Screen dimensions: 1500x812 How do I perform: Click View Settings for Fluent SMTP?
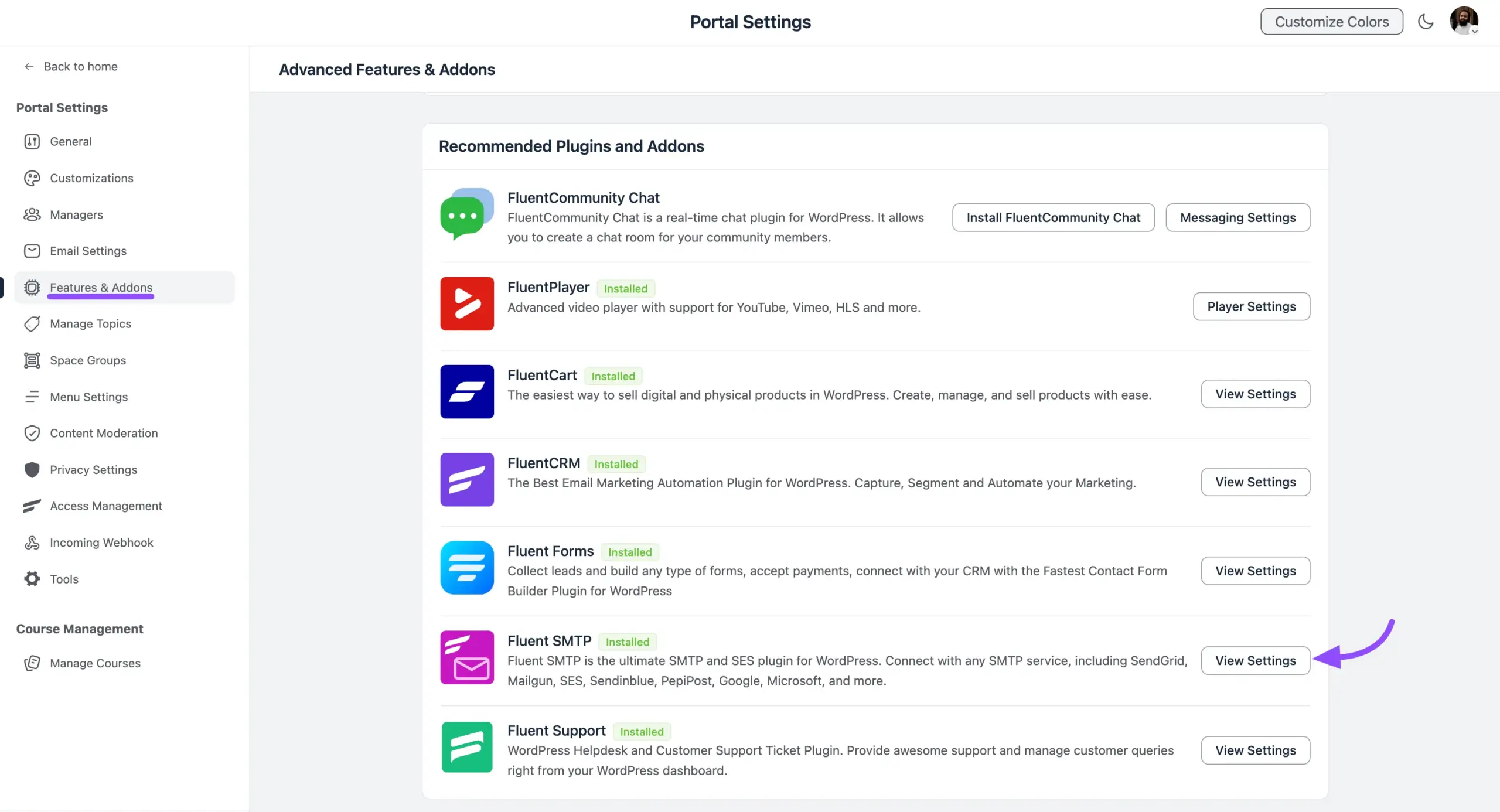(x=1255, y=661)
